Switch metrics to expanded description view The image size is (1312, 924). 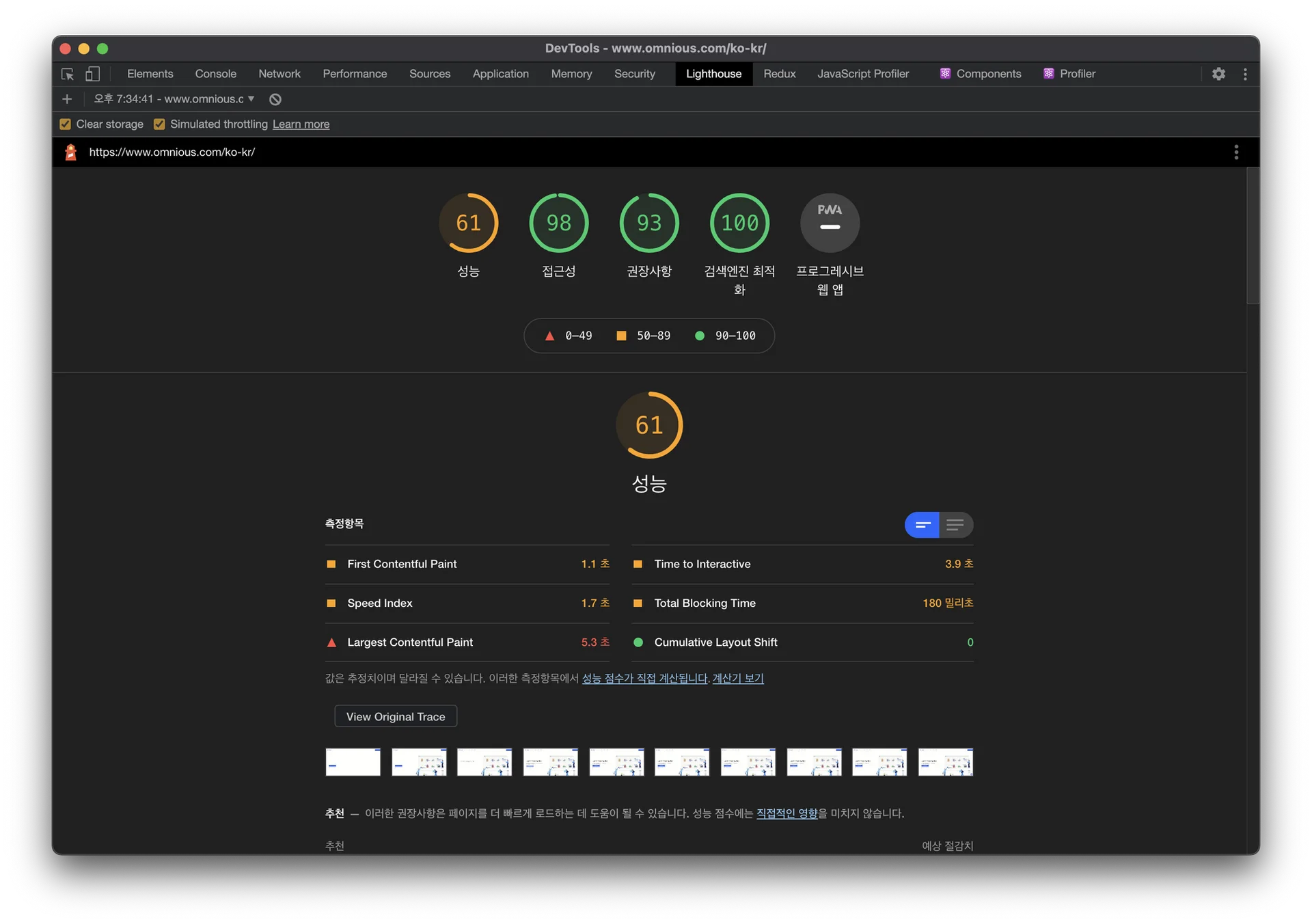click(956, 525)
